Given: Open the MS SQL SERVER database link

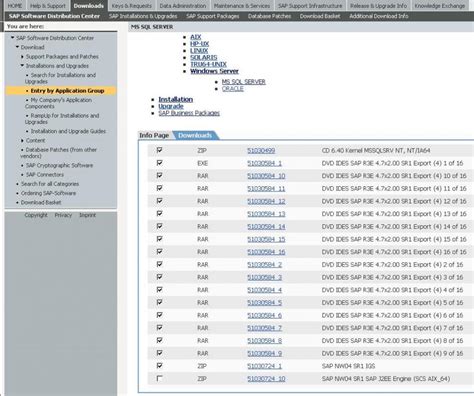Looking at the screenshot, I should pyautogui.click(x=244, y=82).
